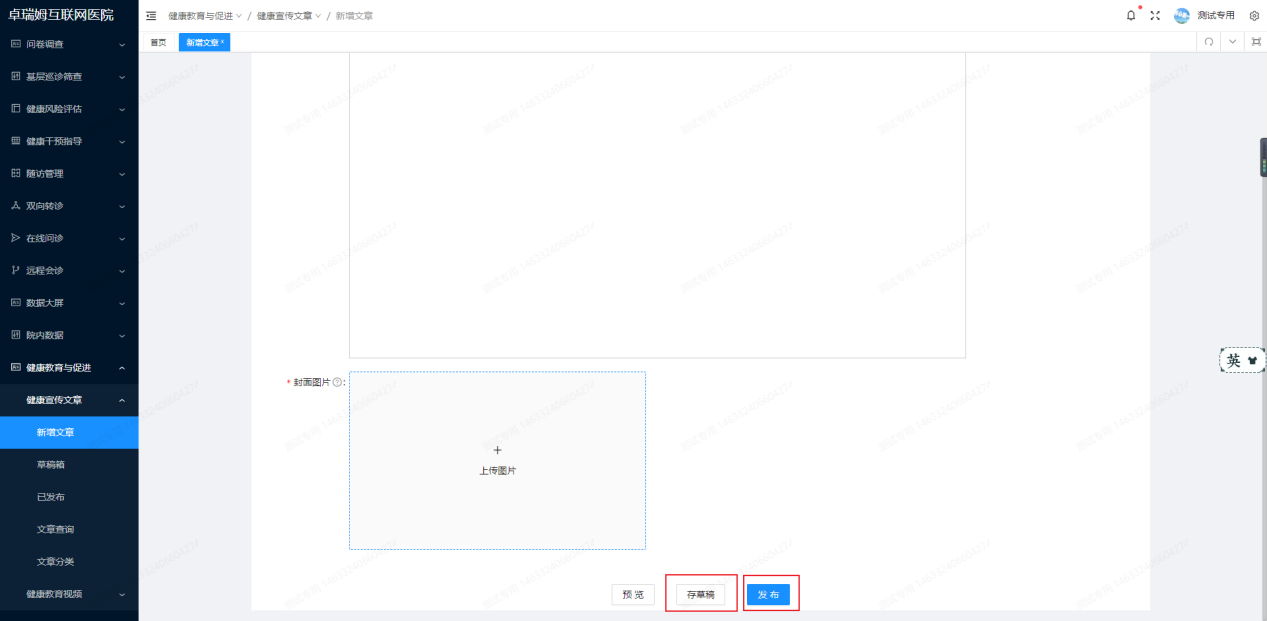Image resolution: width=1267 pixels, height=621 pixels.
Task: Open settings via the gear icon
Action: coord(1254,16)
